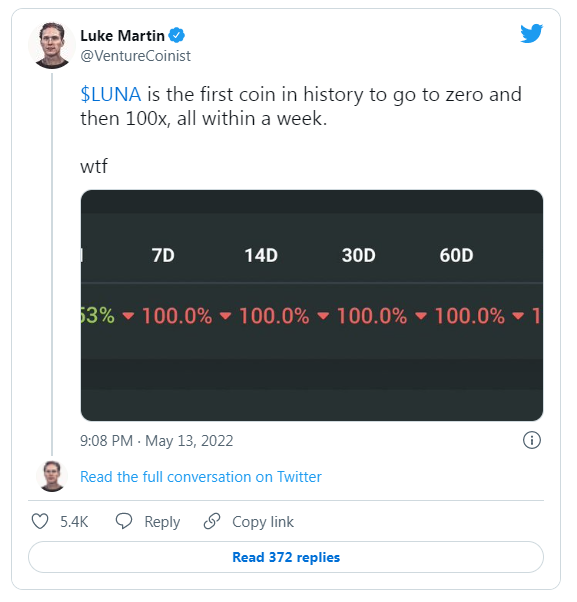The width and height of the screenshot is (577, 602).
Task: Click the small avatar beside conversation link
Action: click(x=52, y=476)
